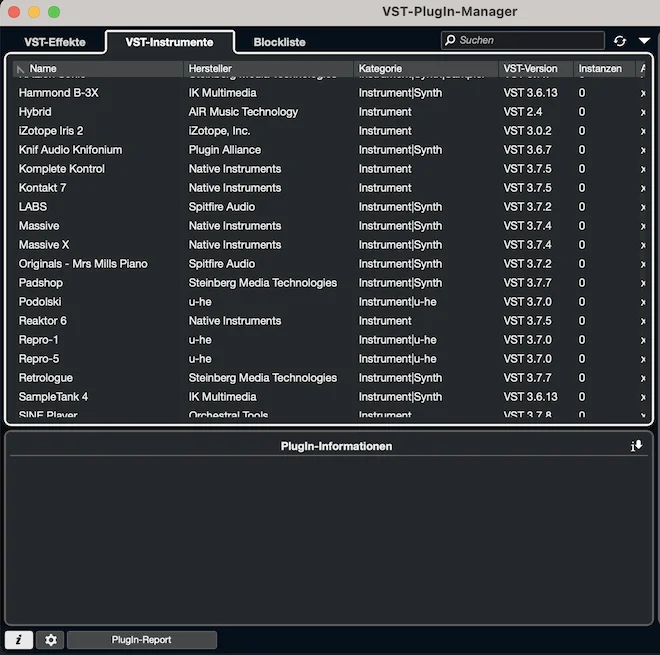The width and height of the screenshot is (660, 655).
Task: Select the Hybrid plug-in row
Action: pyautogui.click(x=329, y=112)
